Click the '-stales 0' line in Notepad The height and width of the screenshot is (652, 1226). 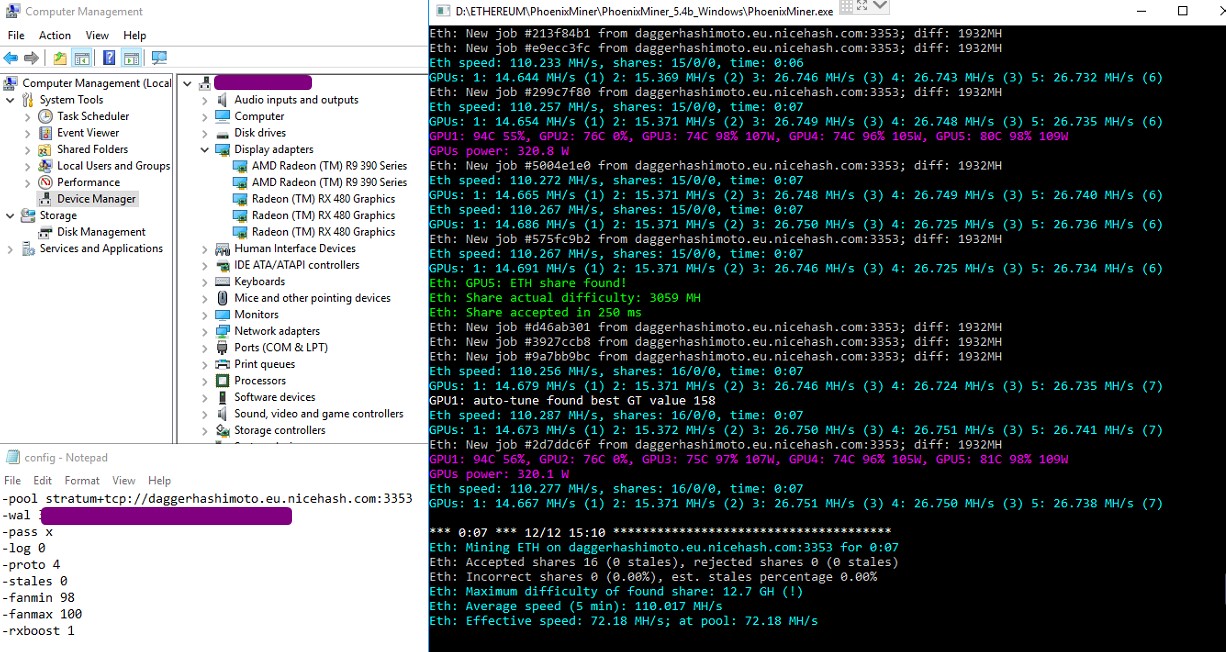(x=35, y=581)
